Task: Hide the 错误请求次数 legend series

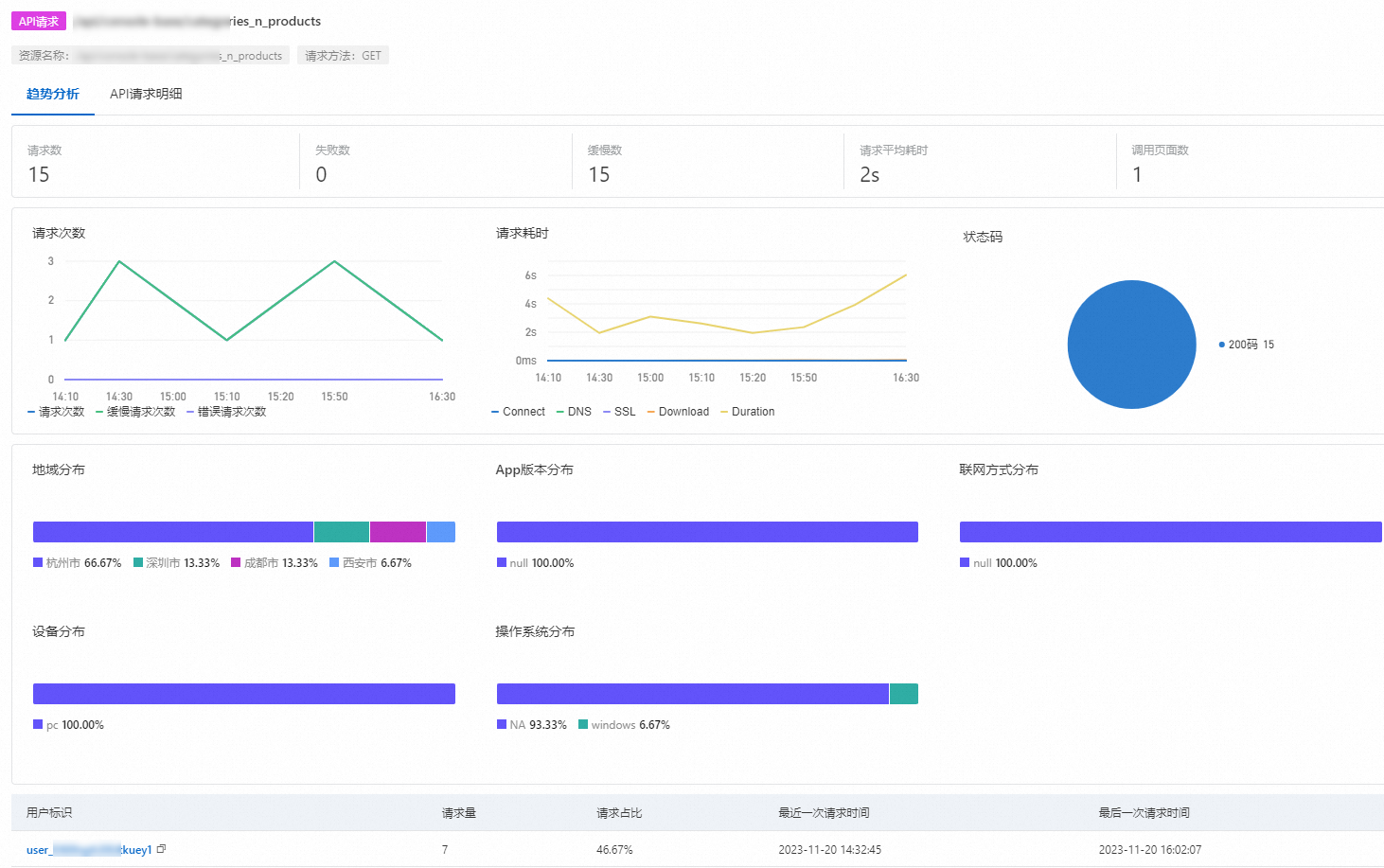Action: click(x=227, y=412)
